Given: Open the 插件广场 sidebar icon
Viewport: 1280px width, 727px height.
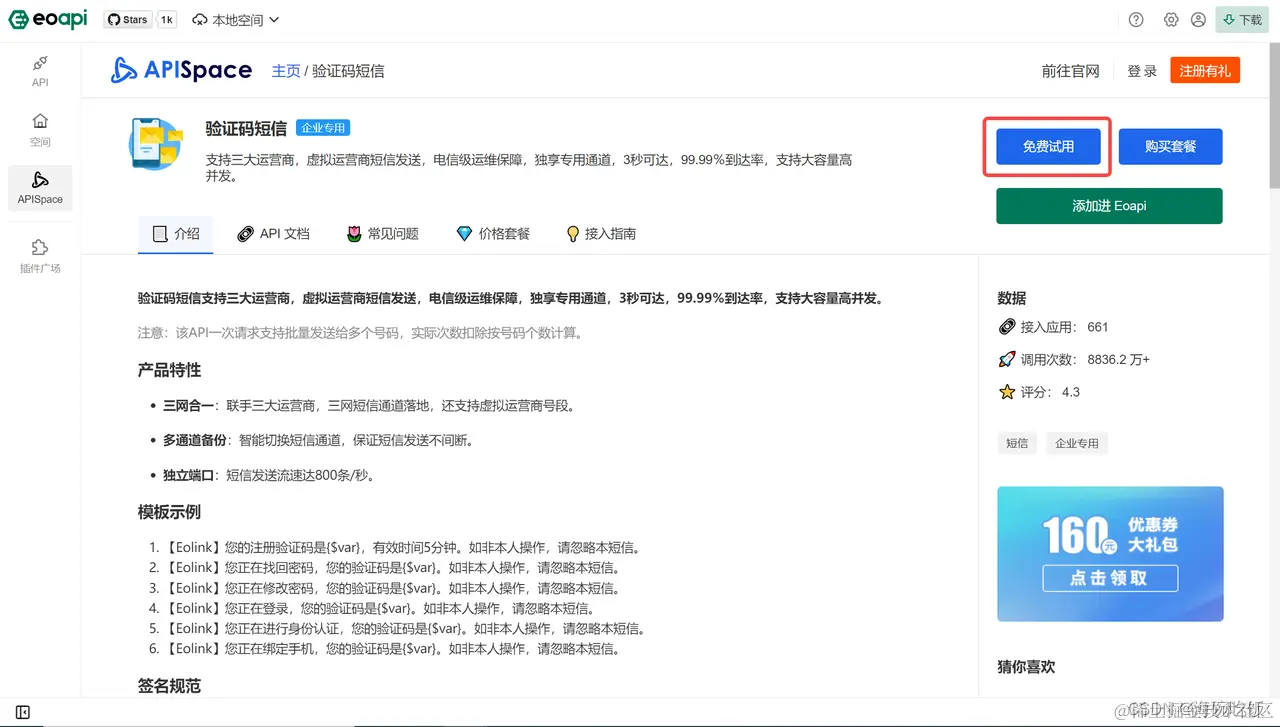Looking at the screenshot, I should (x=40, y=254).
